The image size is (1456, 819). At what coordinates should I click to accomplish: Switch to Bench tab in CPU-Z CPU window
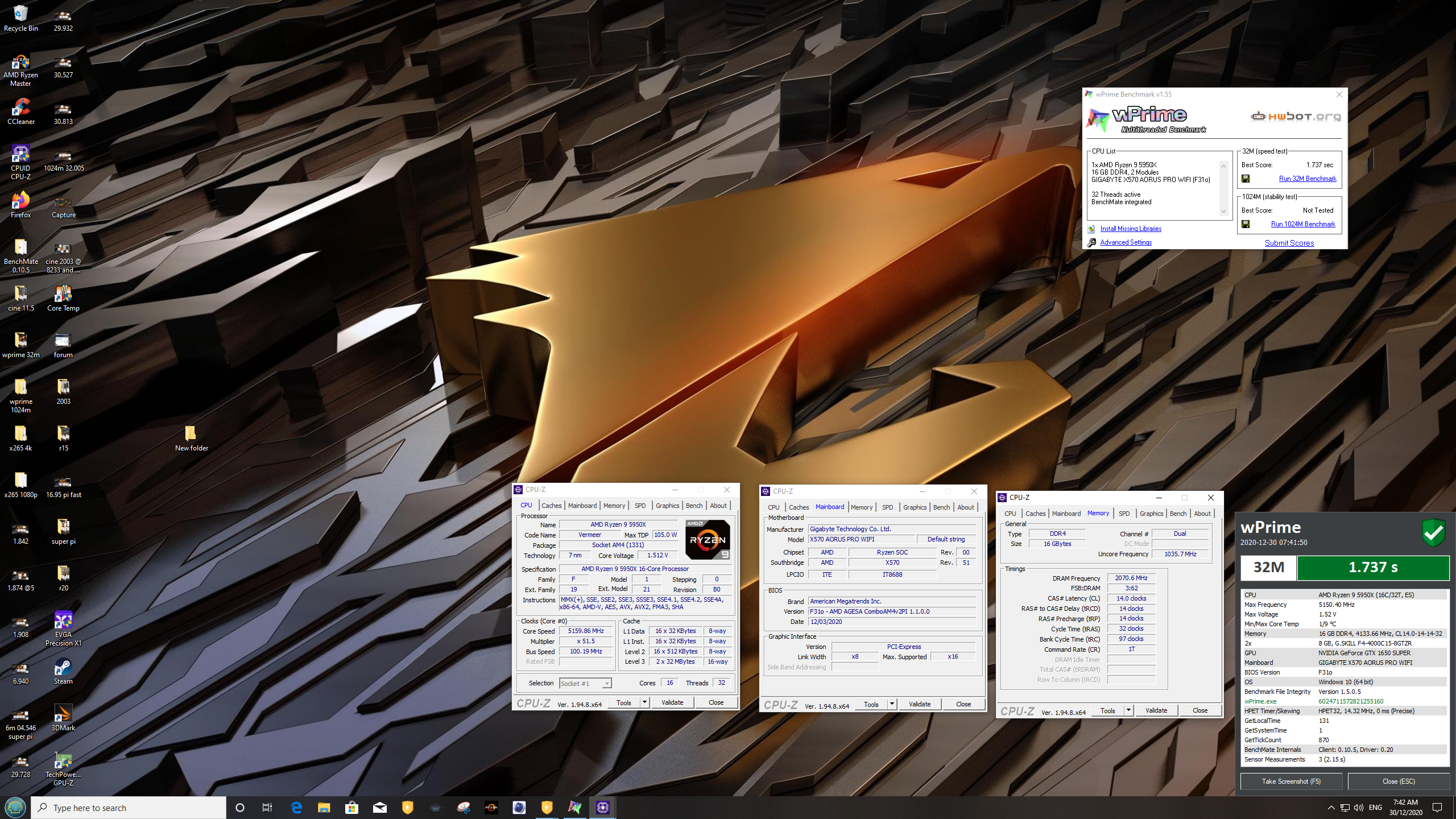[x=694, y=506]
